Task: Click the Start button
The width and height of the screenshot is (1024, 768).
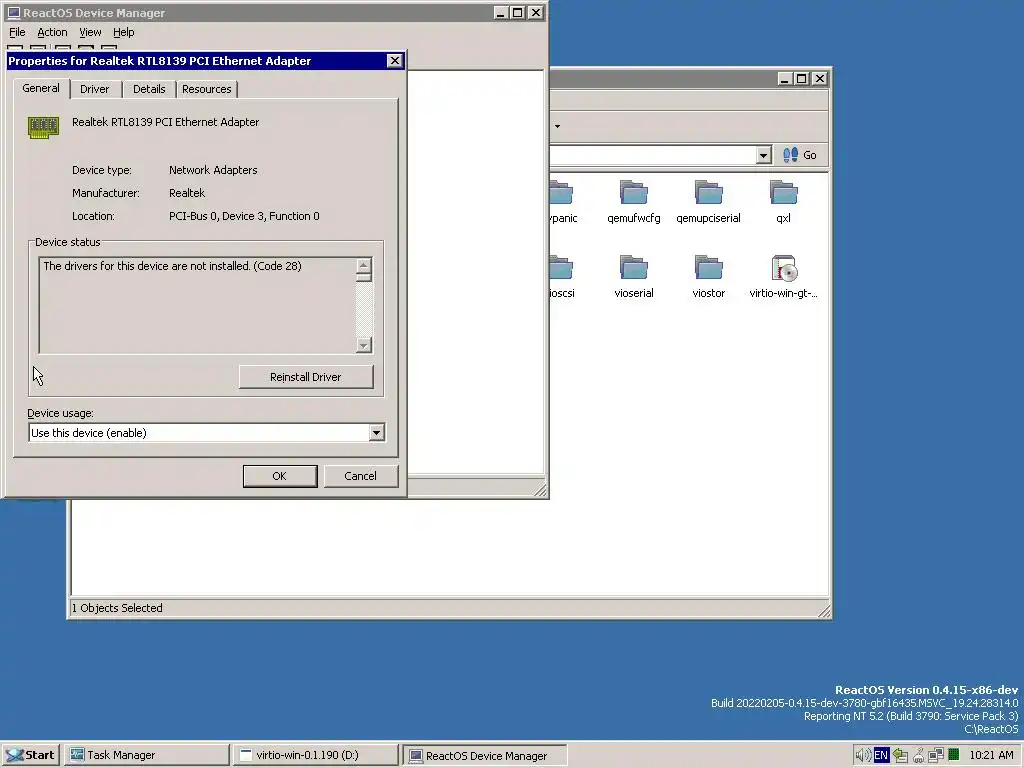Action: [x=30, y=755]
